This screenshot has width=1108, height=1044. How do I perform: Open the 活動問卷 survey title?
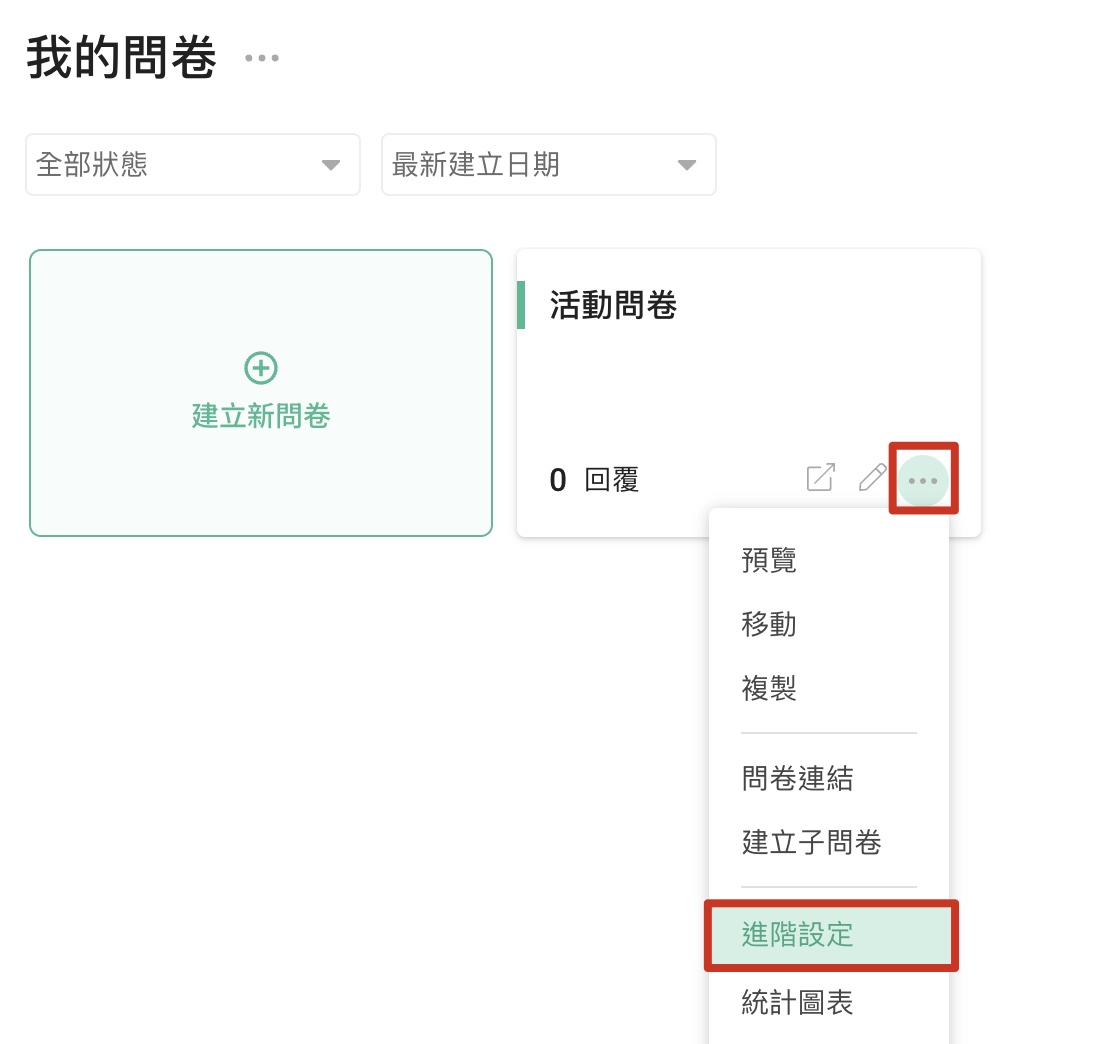click(613, 306)
